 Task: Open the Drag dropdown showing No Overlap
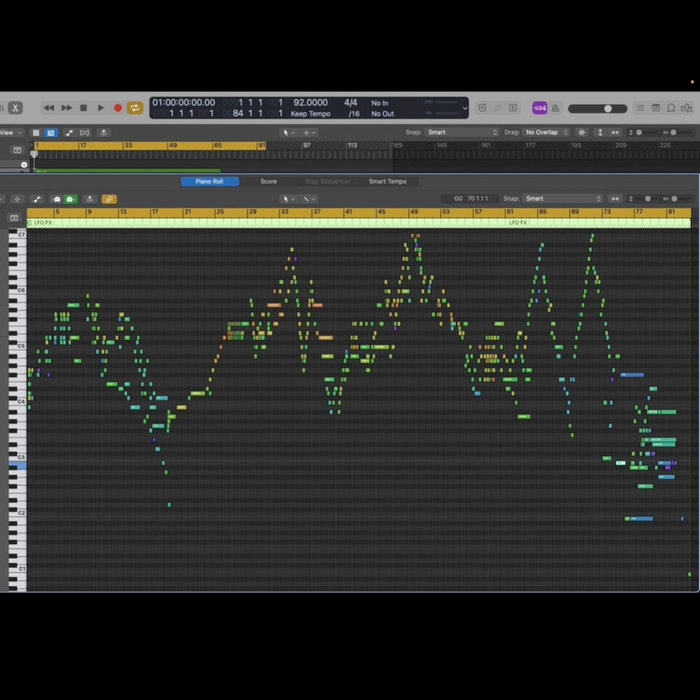pos(546,132)
